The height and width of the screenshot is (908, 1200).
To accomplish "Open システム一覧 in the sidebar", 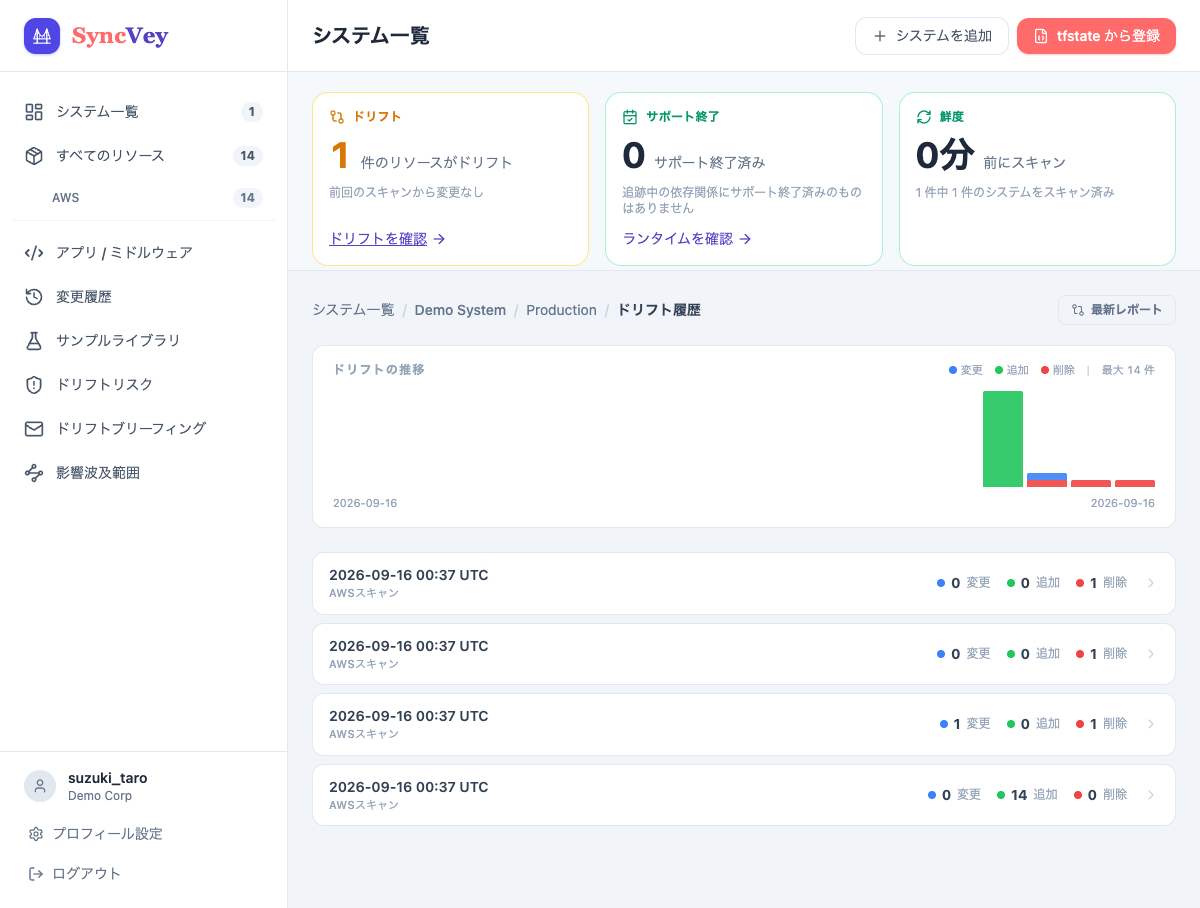I will (x=144, y=112).
